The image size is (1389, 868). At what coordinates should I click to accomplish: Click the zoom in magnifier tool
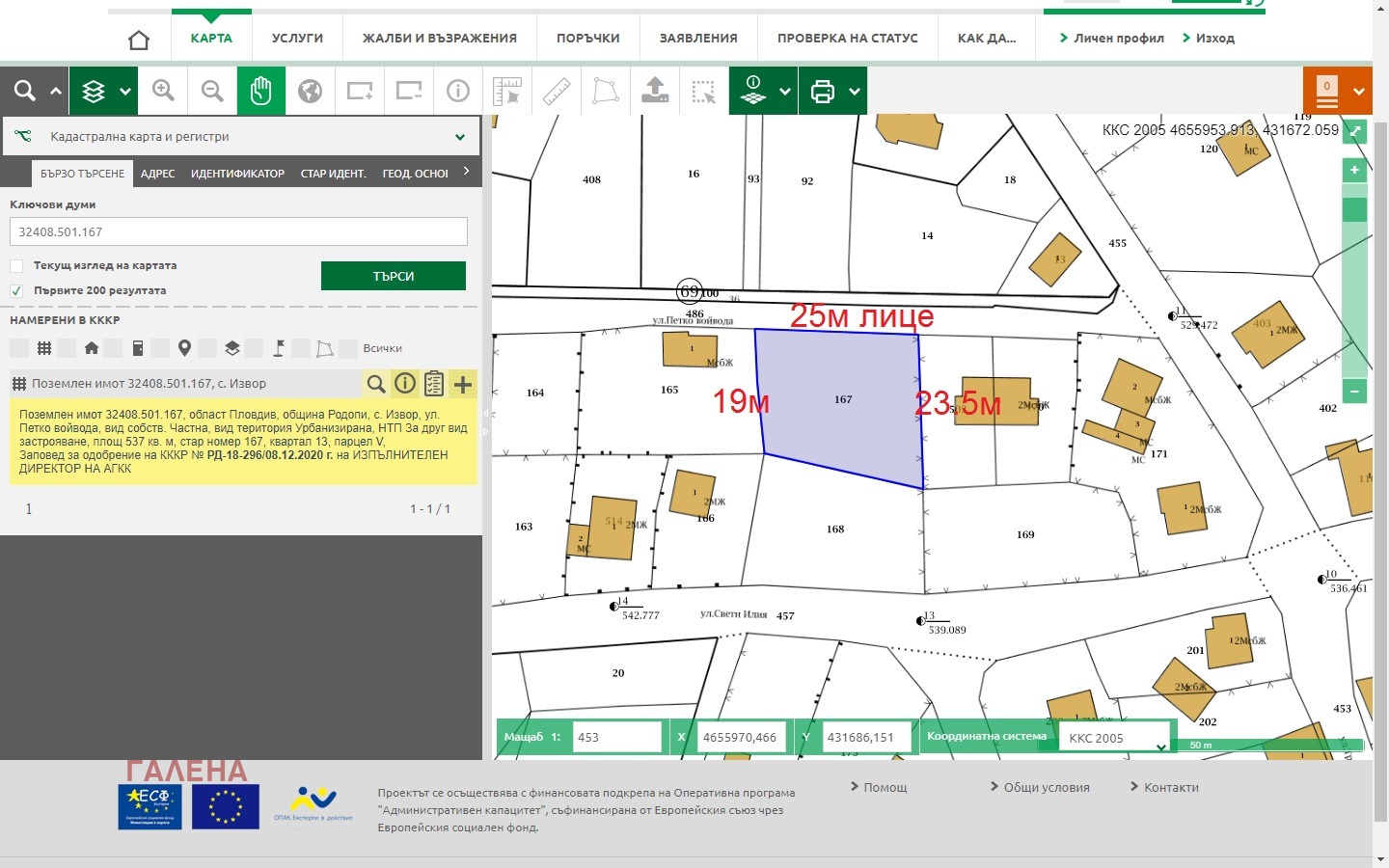click(163, 92)
